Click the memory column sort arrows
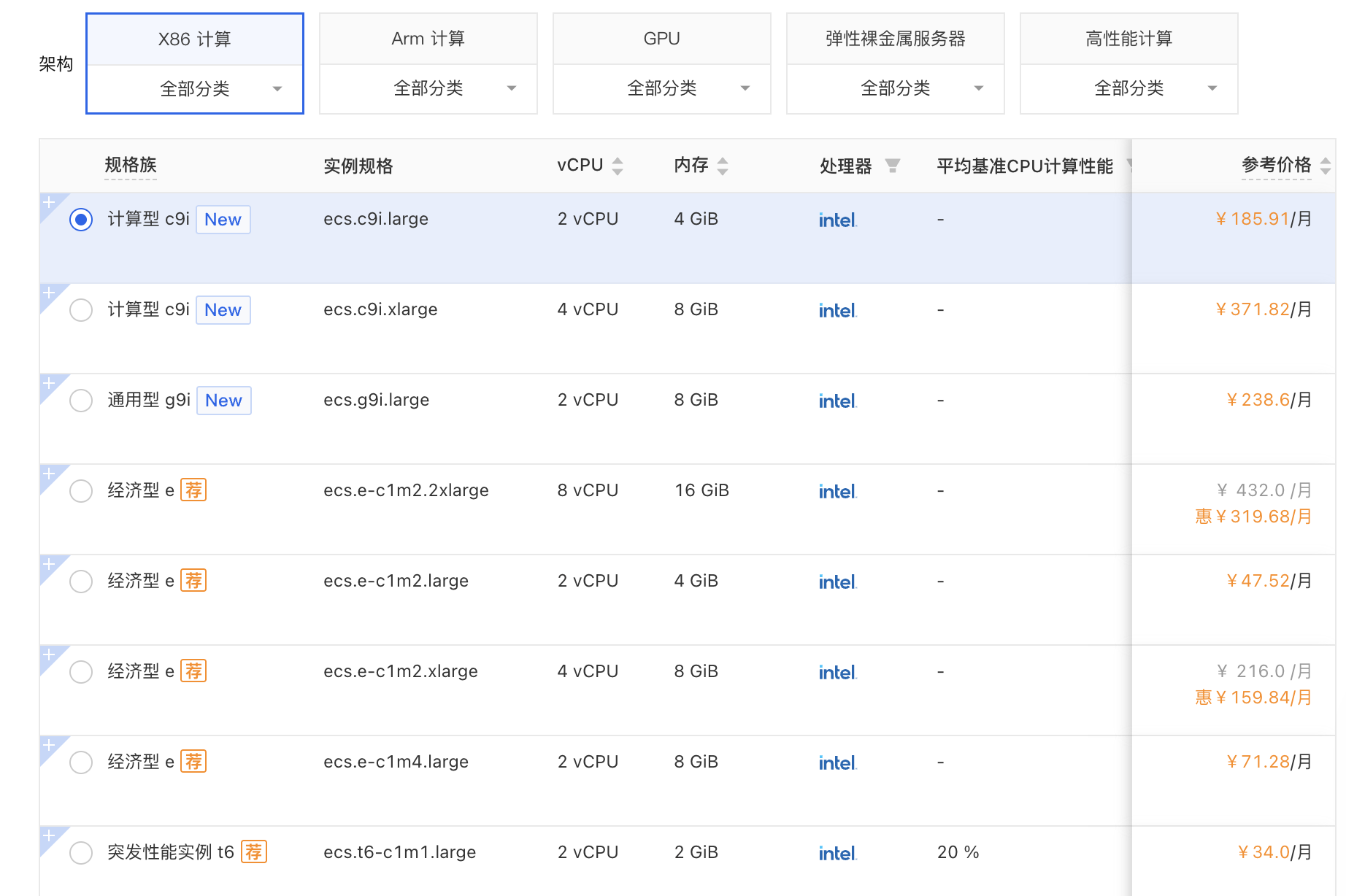The width and height of the screenshot is (1346, 896). (723, 166)
